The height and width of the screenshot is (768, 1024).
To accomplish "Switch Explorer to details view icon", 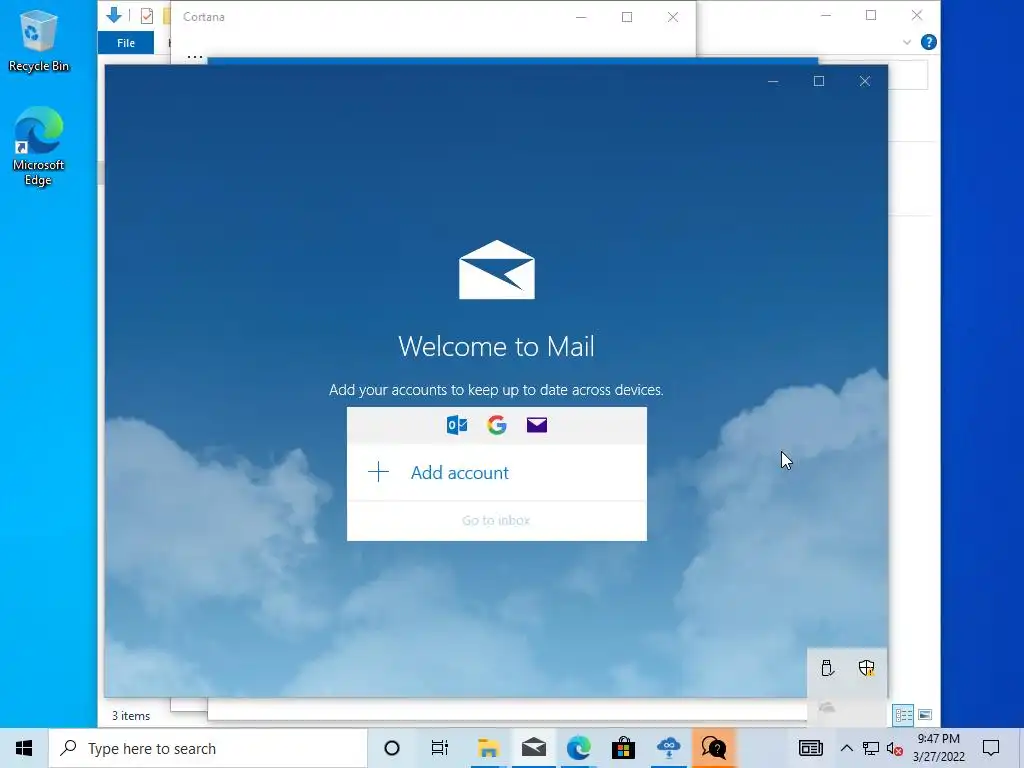I will click(903, 715).
